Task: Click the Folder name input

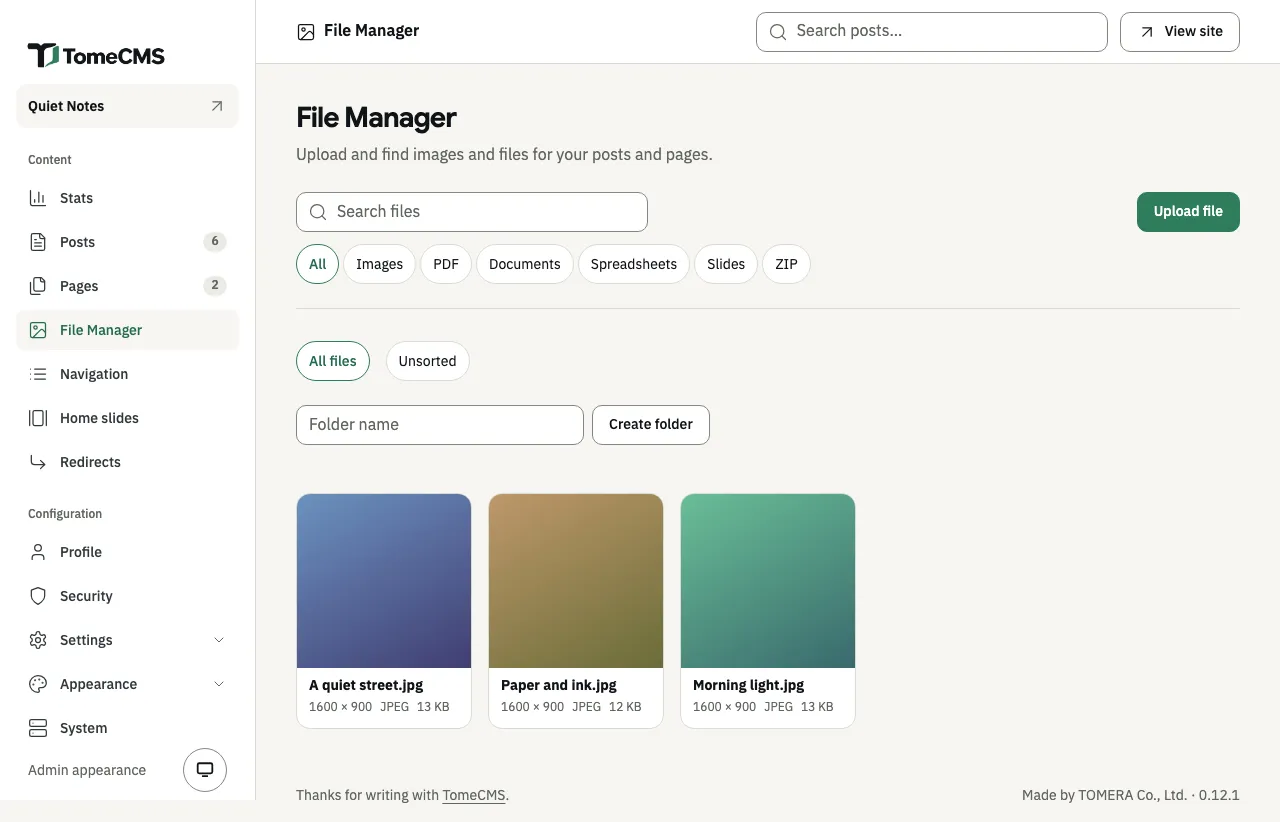Action: [440, 425]
